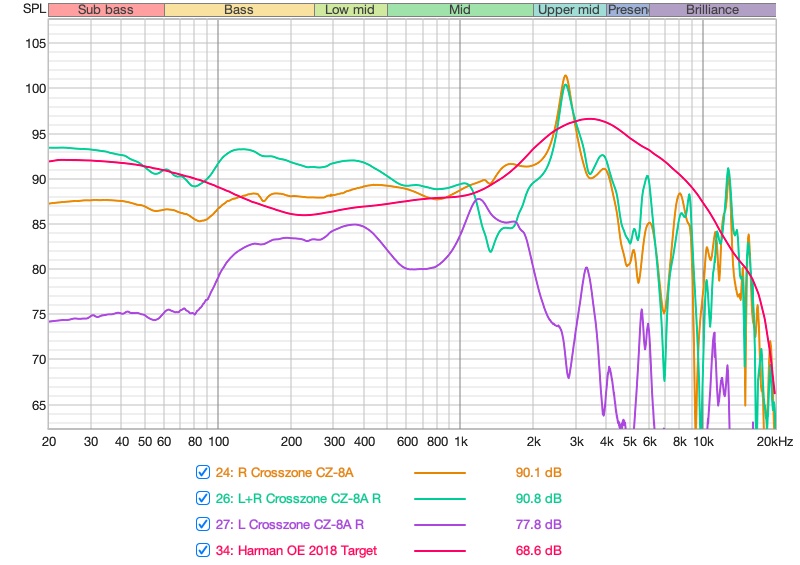800x565 pixels.
Task: Click the '24: R Crosszone CZ-8A' legend label
Action: click(284, 473)
